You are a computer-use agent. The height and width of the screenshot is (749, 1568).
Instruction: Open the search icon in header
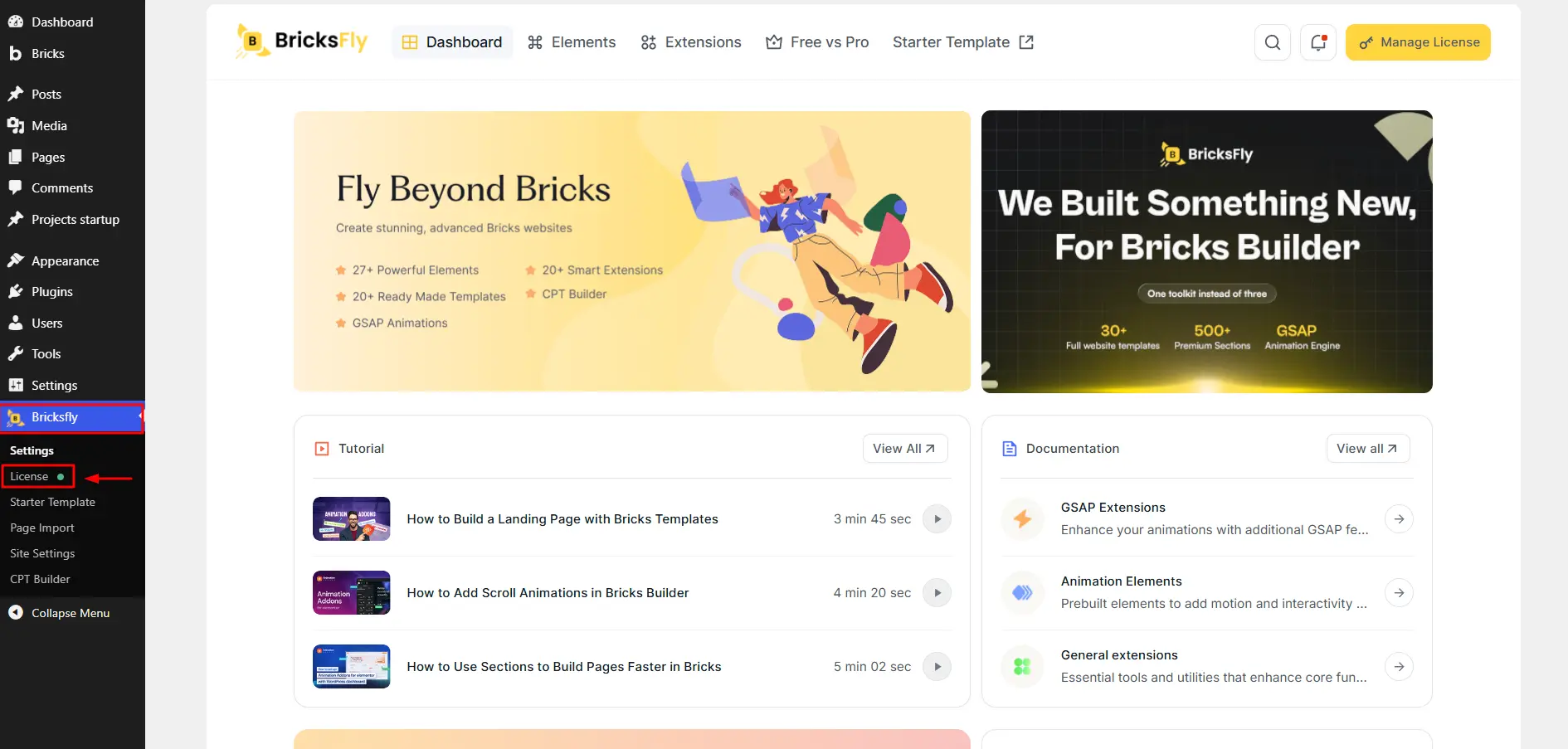point(1273,42)
